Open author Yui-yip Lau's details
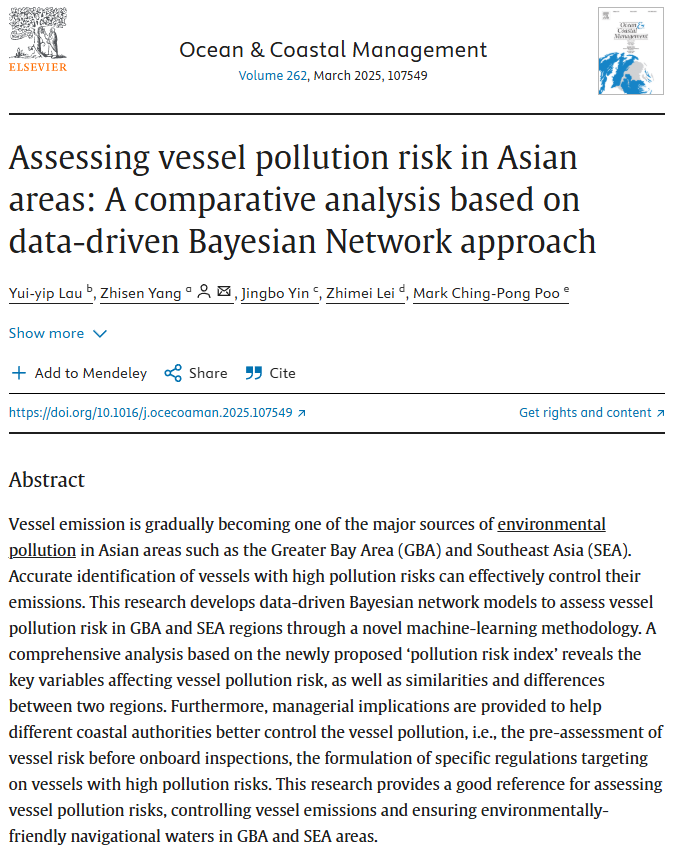The width and height of the screenshot is (675, 846). click(x=47, y=293)
